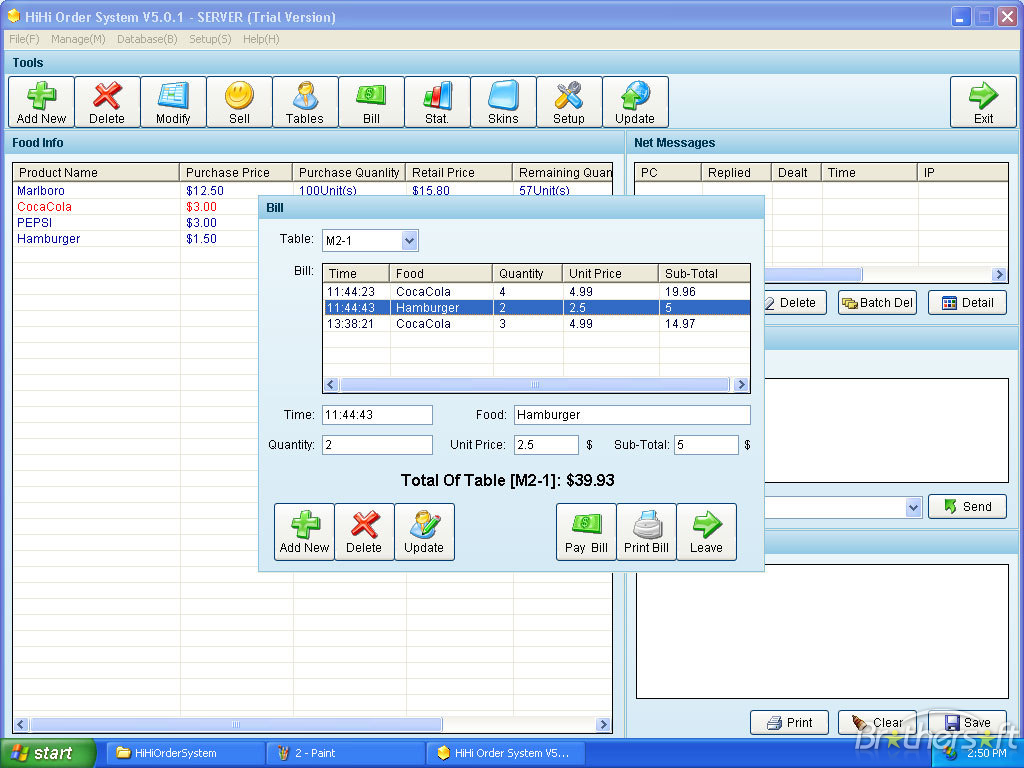This screenshot has height=768, width=1024.
Task: Click the Unit Price input field
Action: pyautogui.click(x=546, y=445)
